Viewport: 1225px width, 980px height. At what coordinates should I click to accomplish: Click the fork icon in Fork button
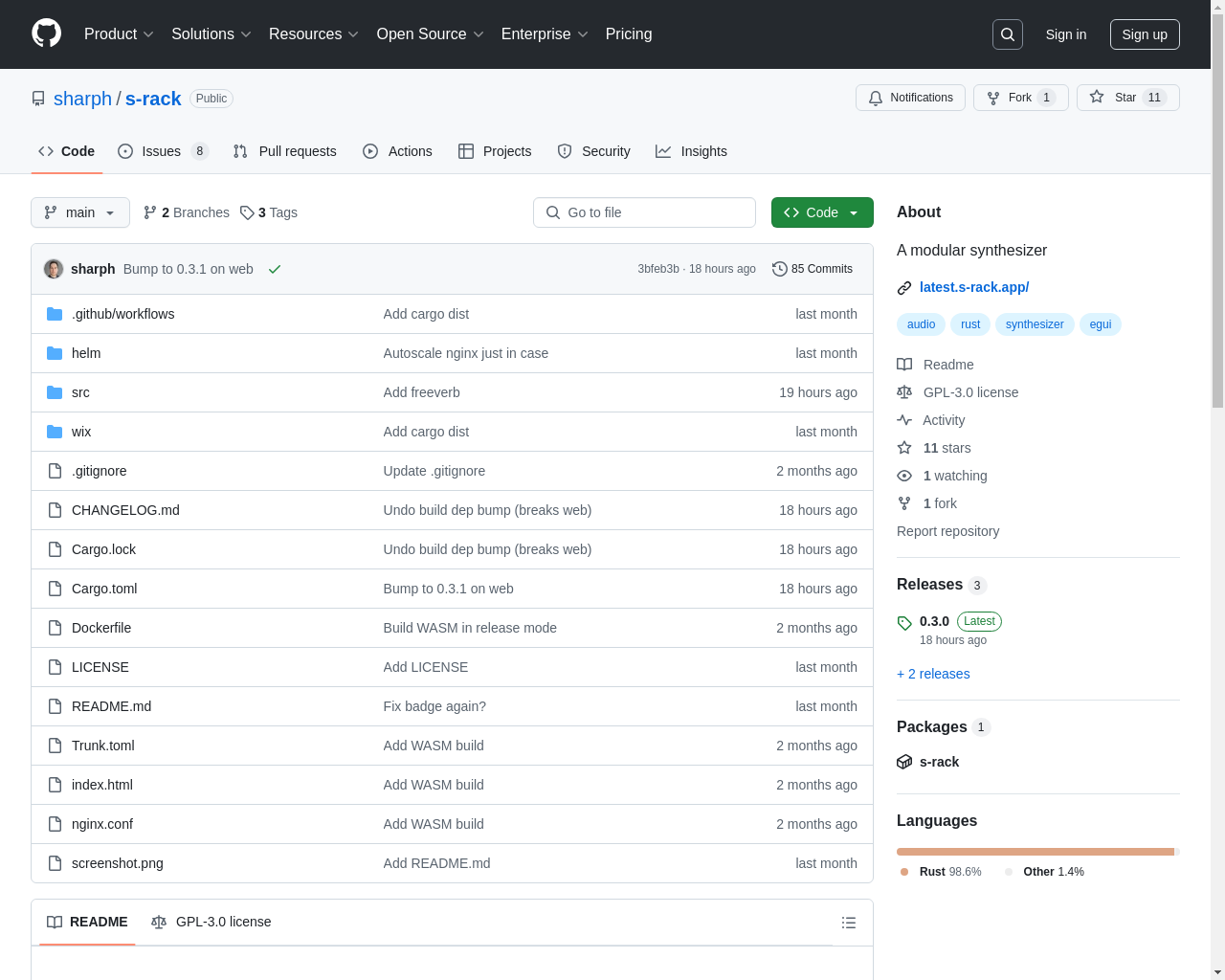993,98
